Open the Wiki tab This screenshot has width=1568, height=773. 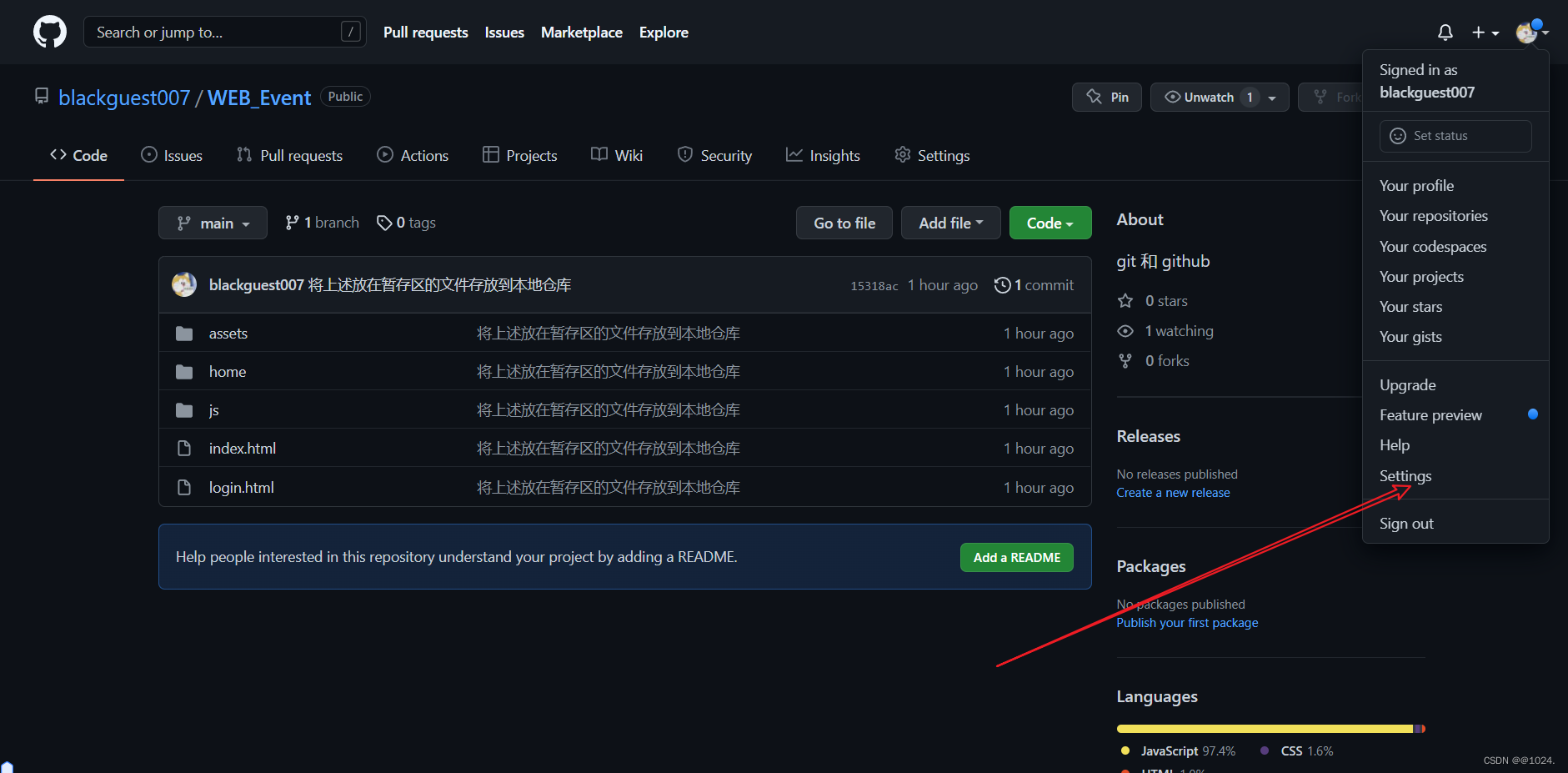click(617, 155)
